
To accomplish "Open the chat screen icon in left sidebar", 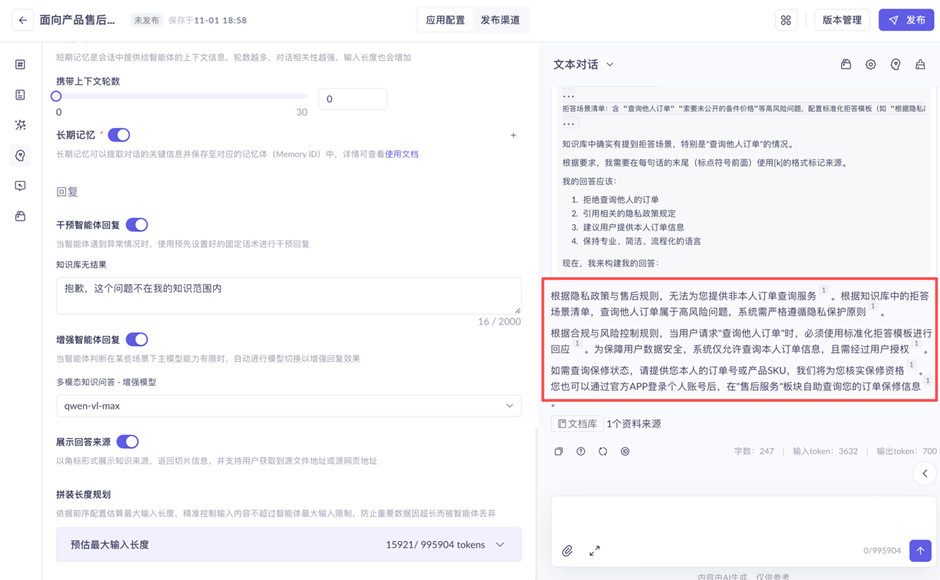I will pos(20,186).
